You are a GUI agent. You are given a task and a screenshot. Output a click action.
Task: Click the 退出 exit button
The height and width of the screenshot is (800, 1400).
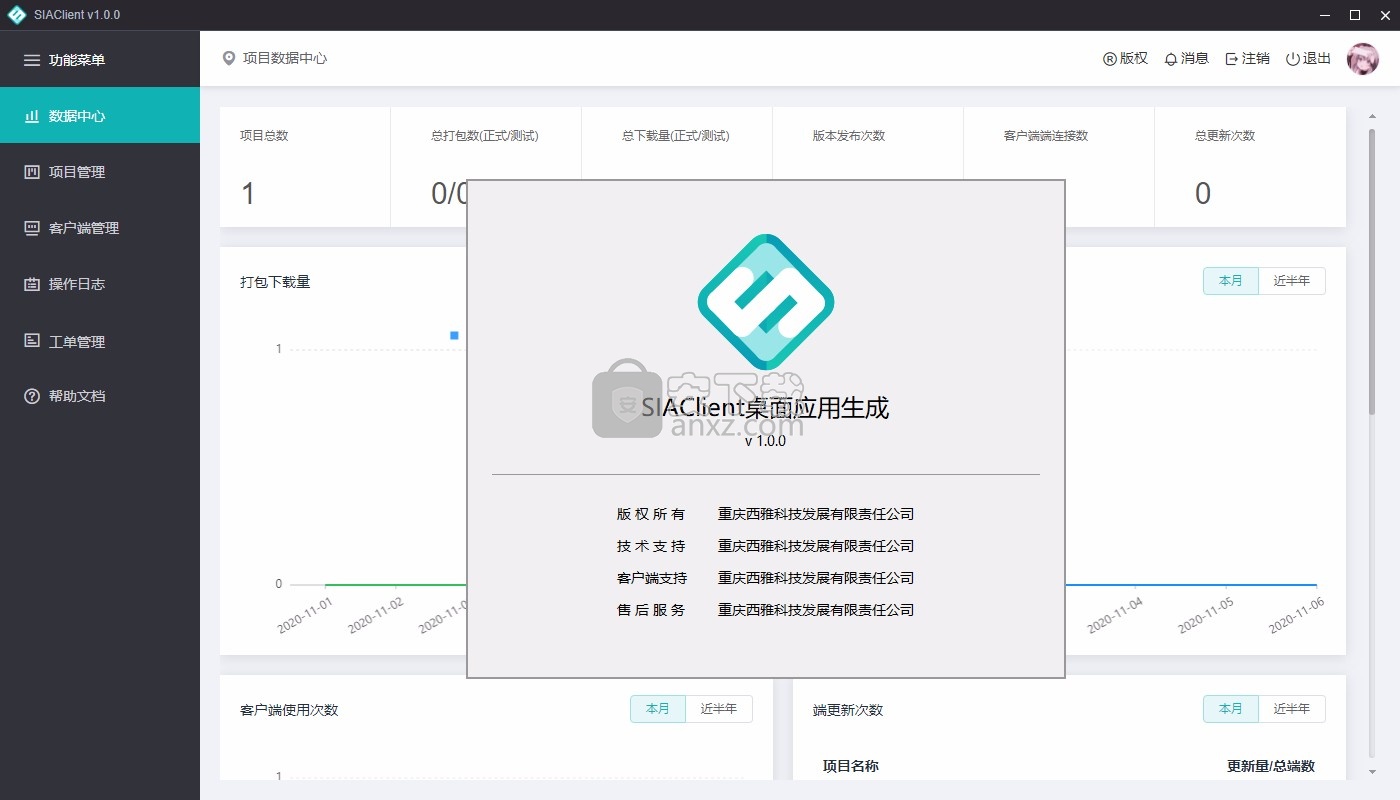click(x=1309, y=59)
